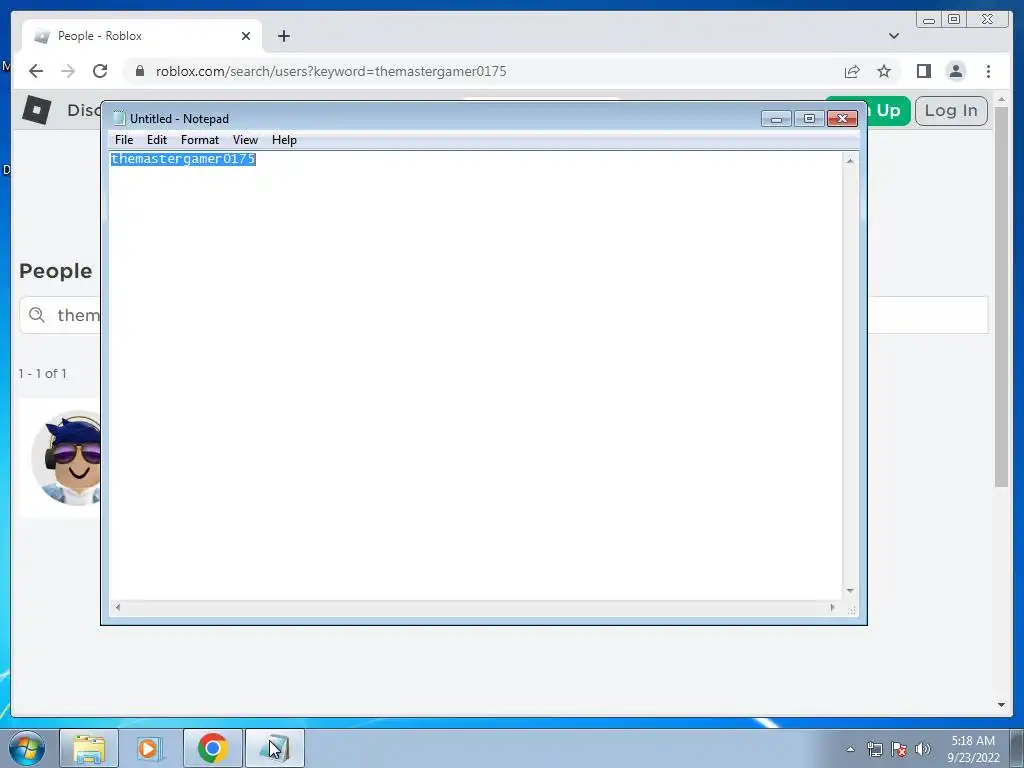
Task: Click Chrome's forward arrow
Action: [x=68, y=71]
